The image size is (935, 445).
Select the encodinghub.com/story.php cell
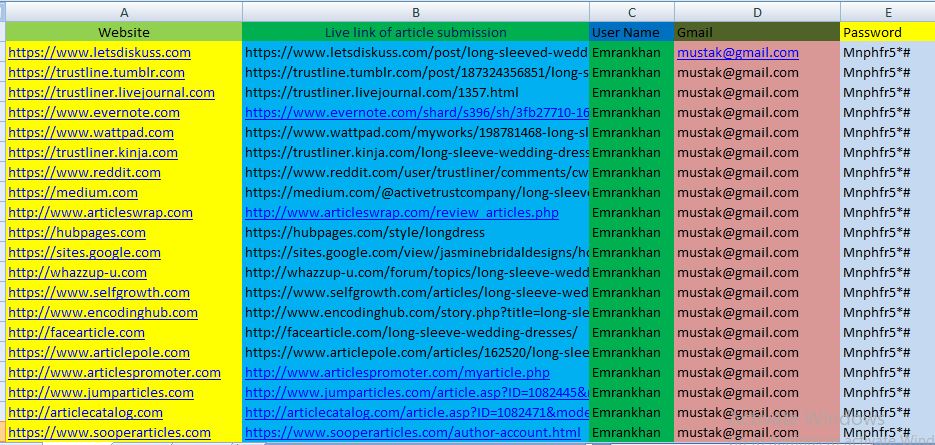[x=416, y=313]
